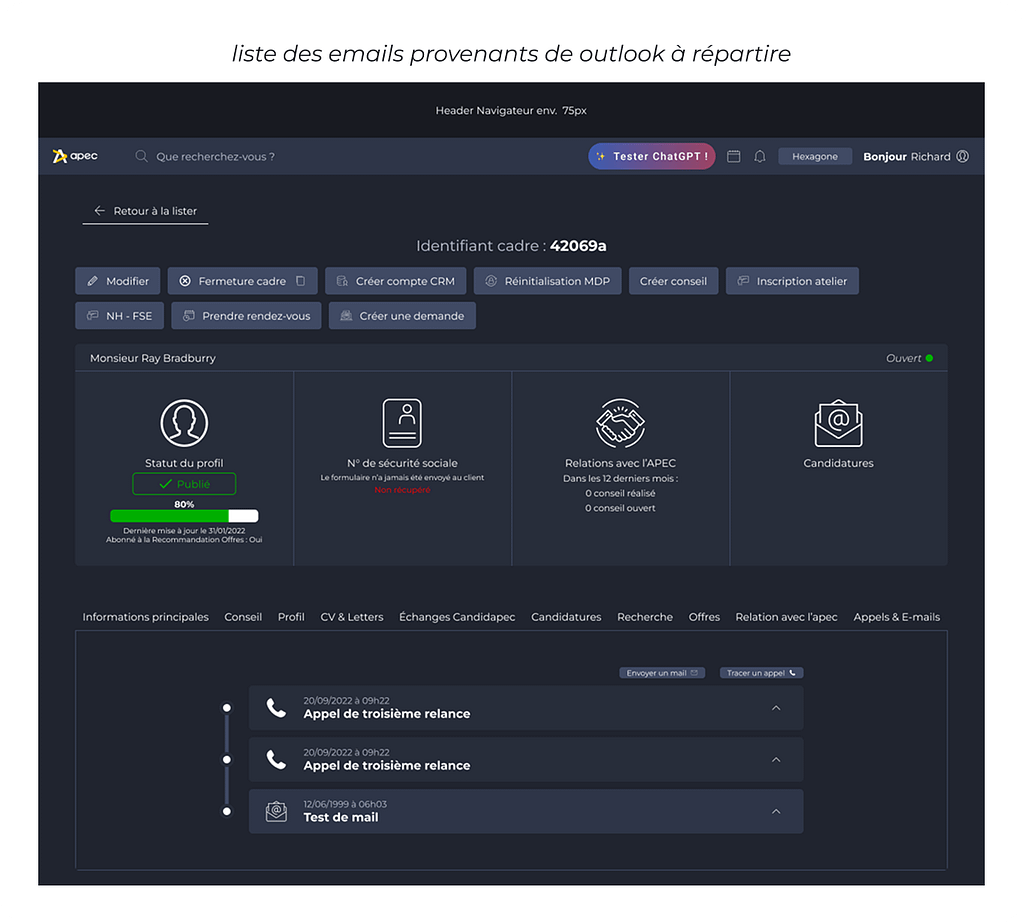Open notifications bell icon
This screenshot has height=924, width=1023.
(x=760, y=157)
